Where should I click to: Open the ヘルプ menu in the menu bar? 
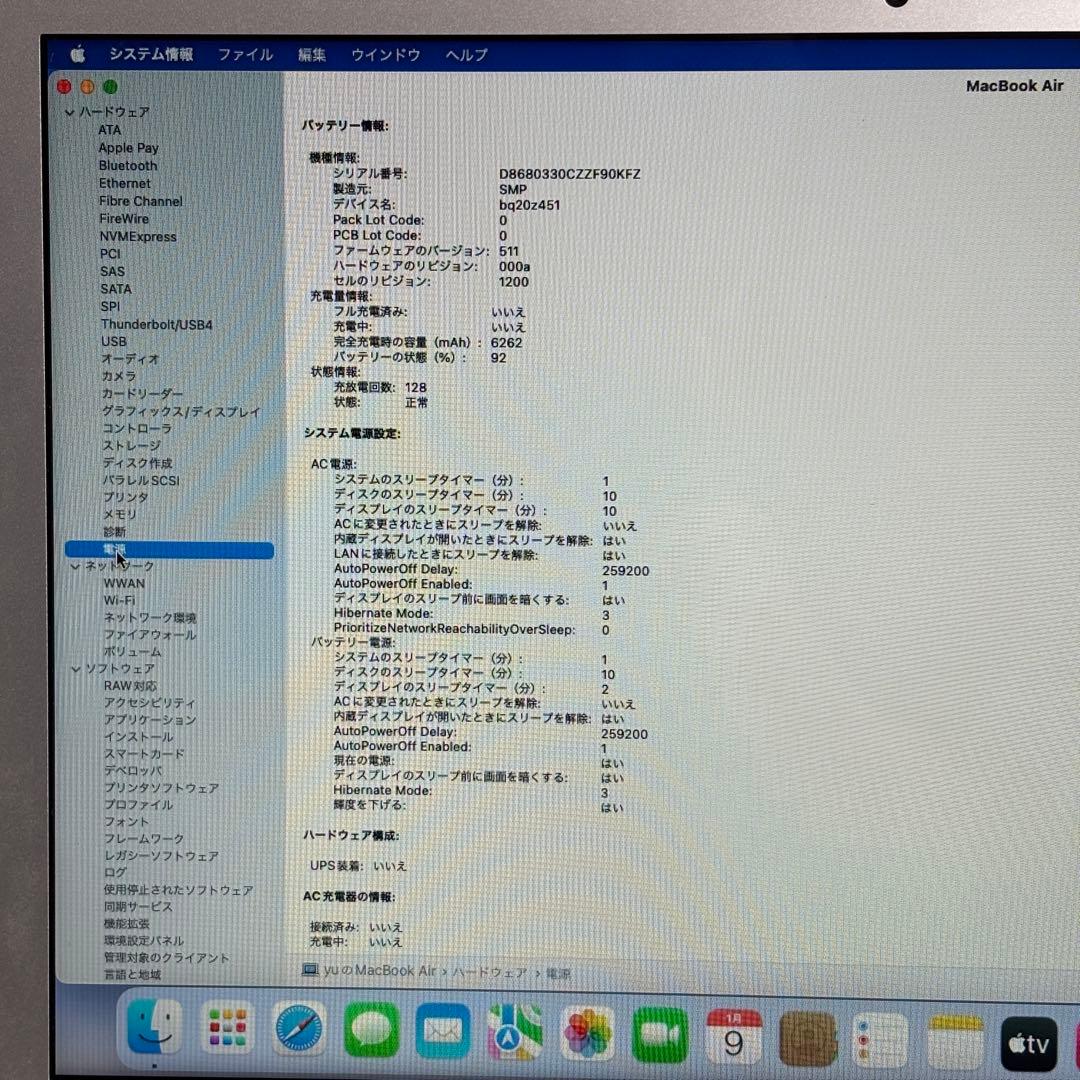pyautogui.click(x=465, y=55)
